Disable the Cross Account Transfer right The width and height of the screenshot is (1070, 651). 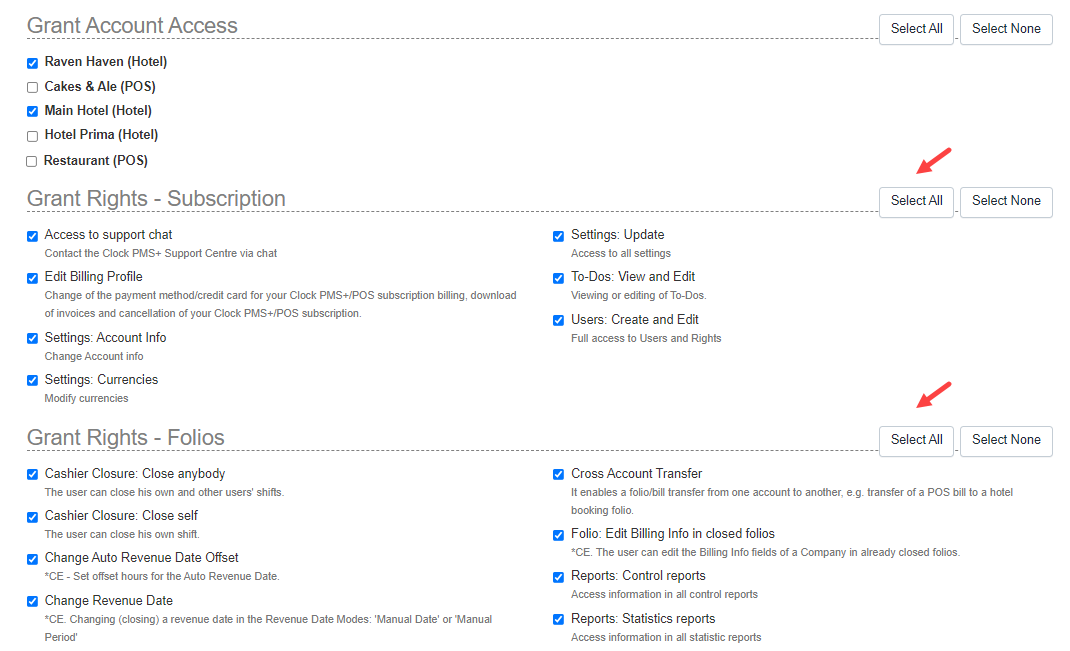click(x=558, y=475)
